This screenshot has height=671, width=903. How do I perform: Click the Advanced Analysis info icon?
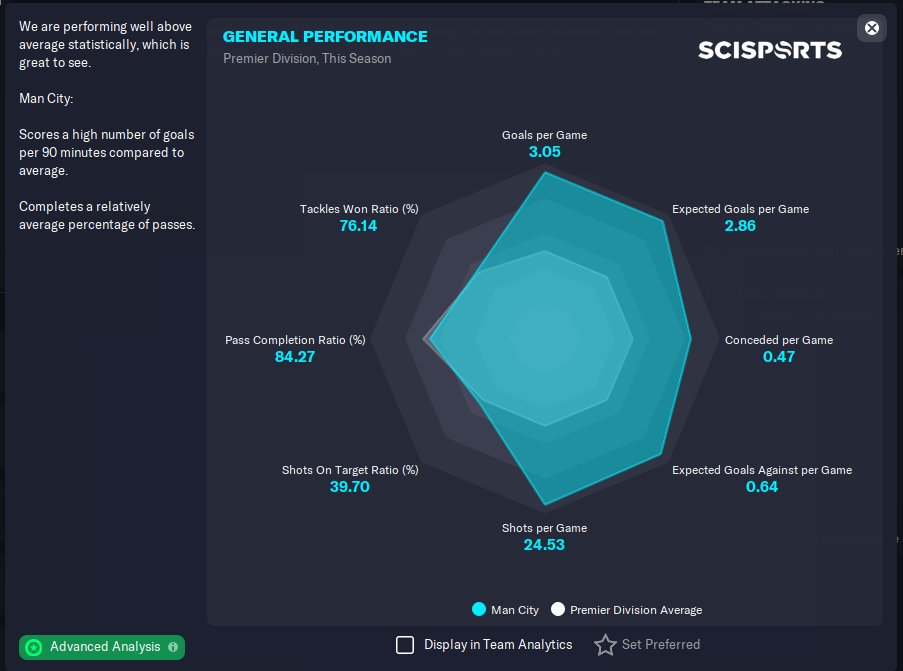pos(173,647)
